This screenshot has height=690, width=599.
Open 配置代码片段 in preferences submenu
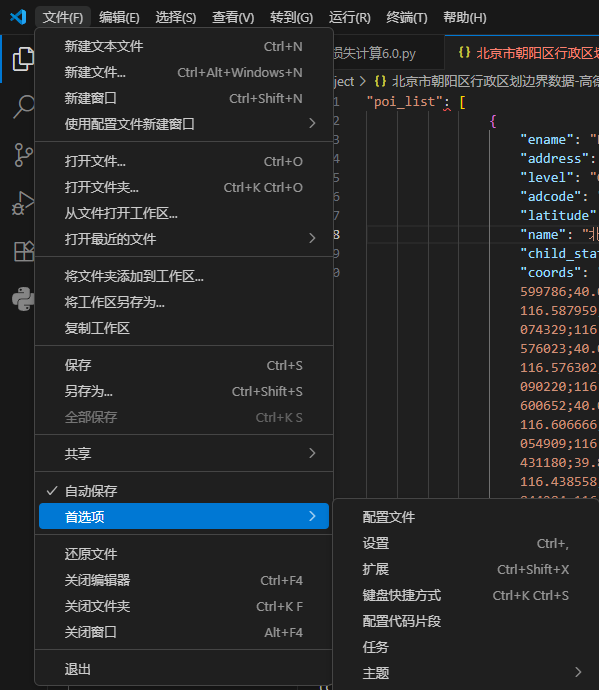click(x=468, y=620)
